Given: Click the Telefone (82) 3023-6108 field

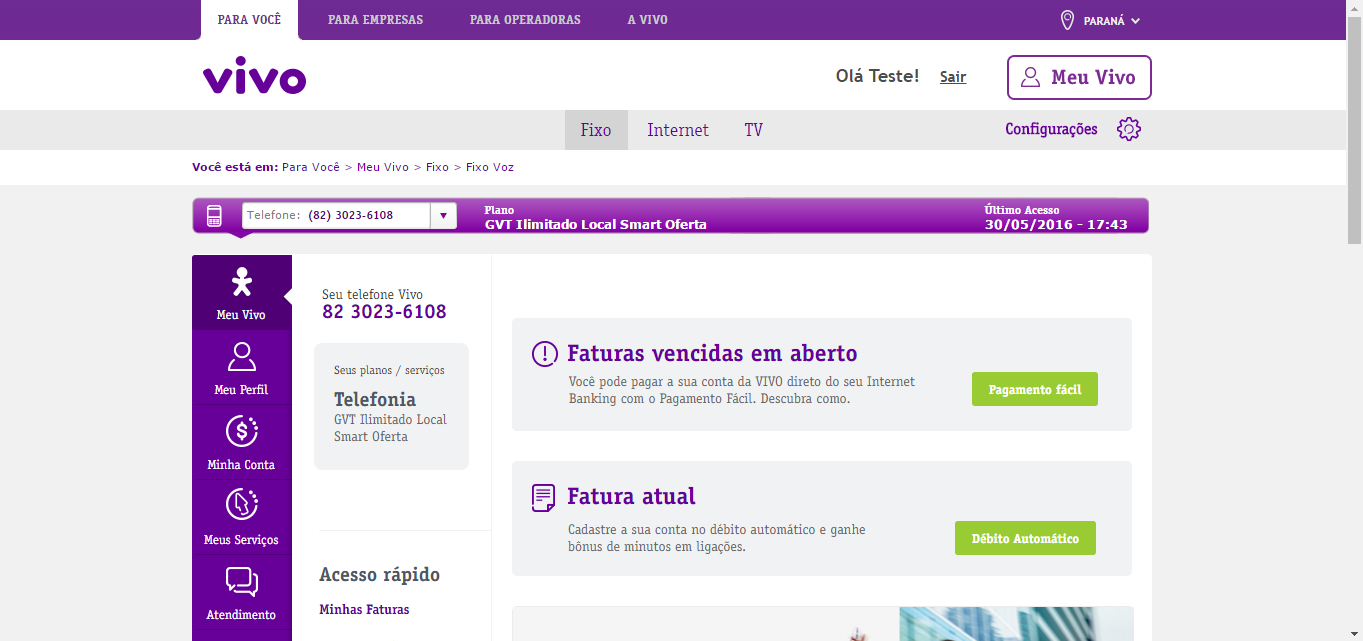Looking at the screenshot, I should click(349, 215).
